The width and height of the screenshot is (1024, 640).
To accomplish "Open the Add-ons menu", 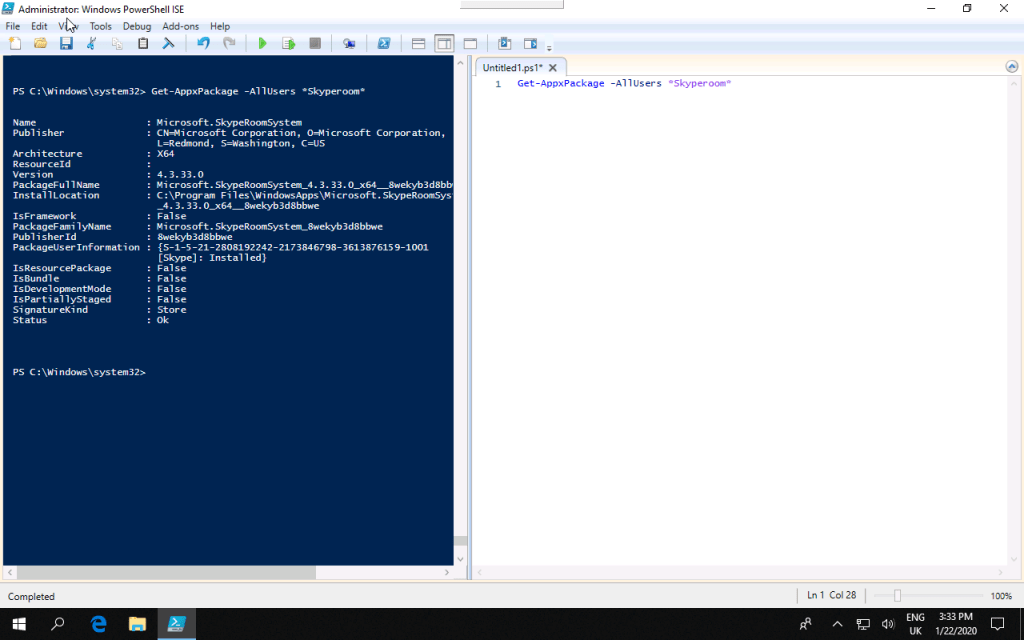I will (x=180, y=26).
